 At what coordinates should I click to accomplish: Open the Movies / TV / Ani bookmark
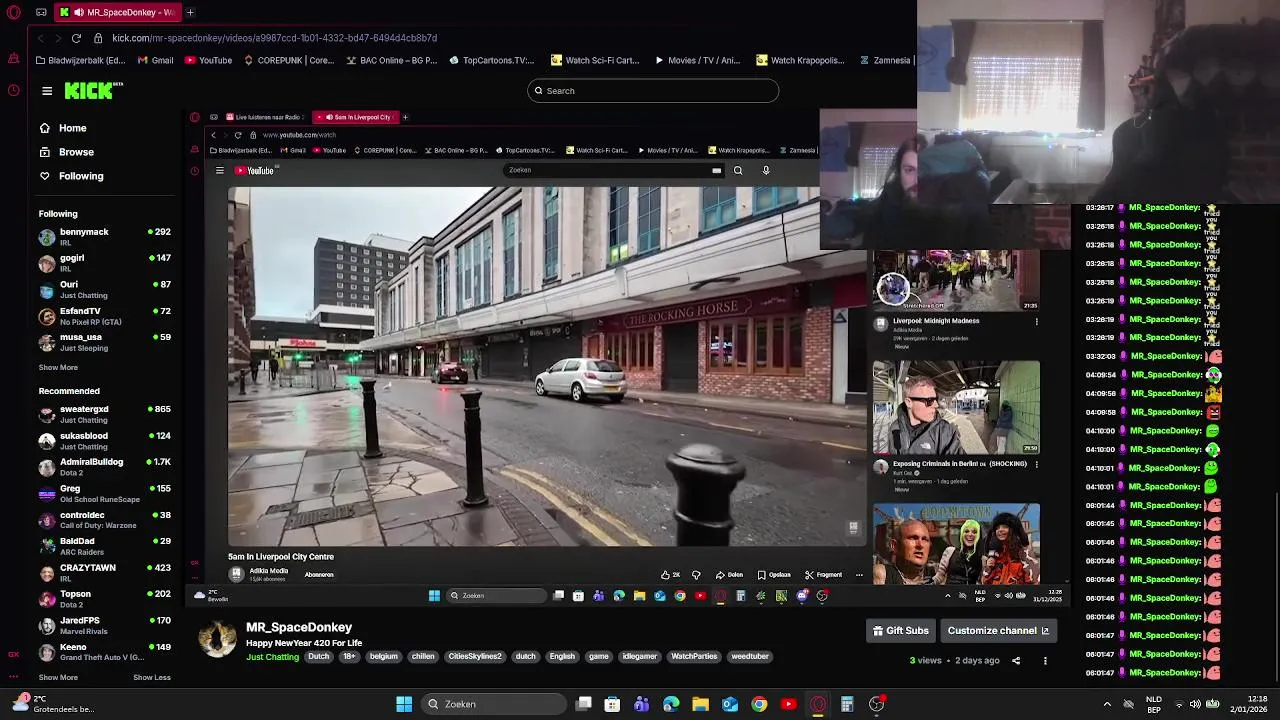tap(697, 60)
